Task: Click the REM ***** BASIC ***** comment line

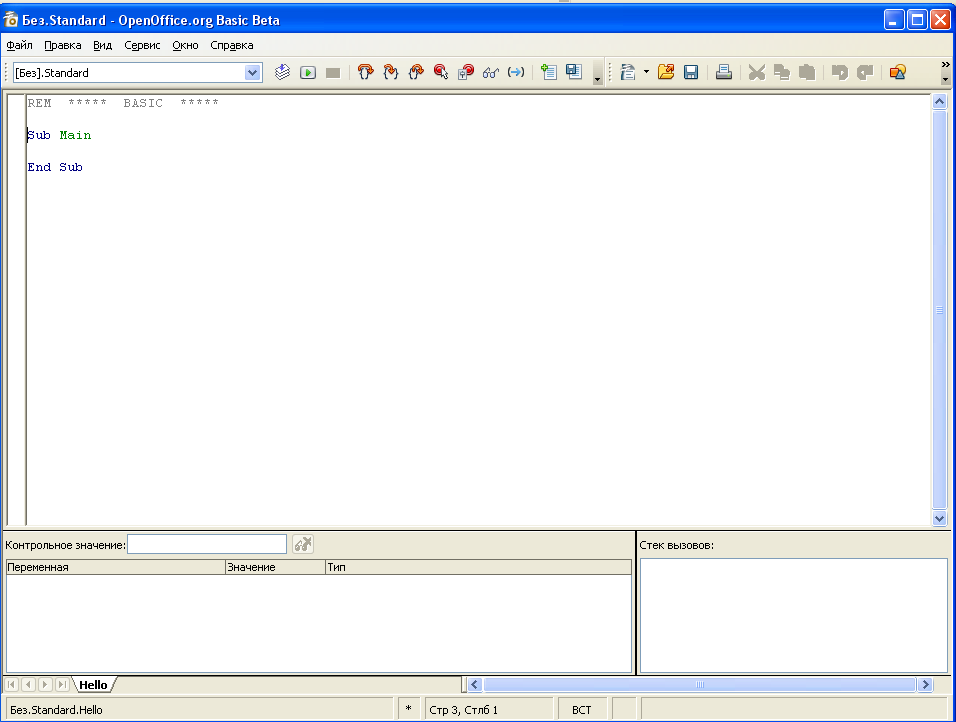Action: tap(123, 103)
